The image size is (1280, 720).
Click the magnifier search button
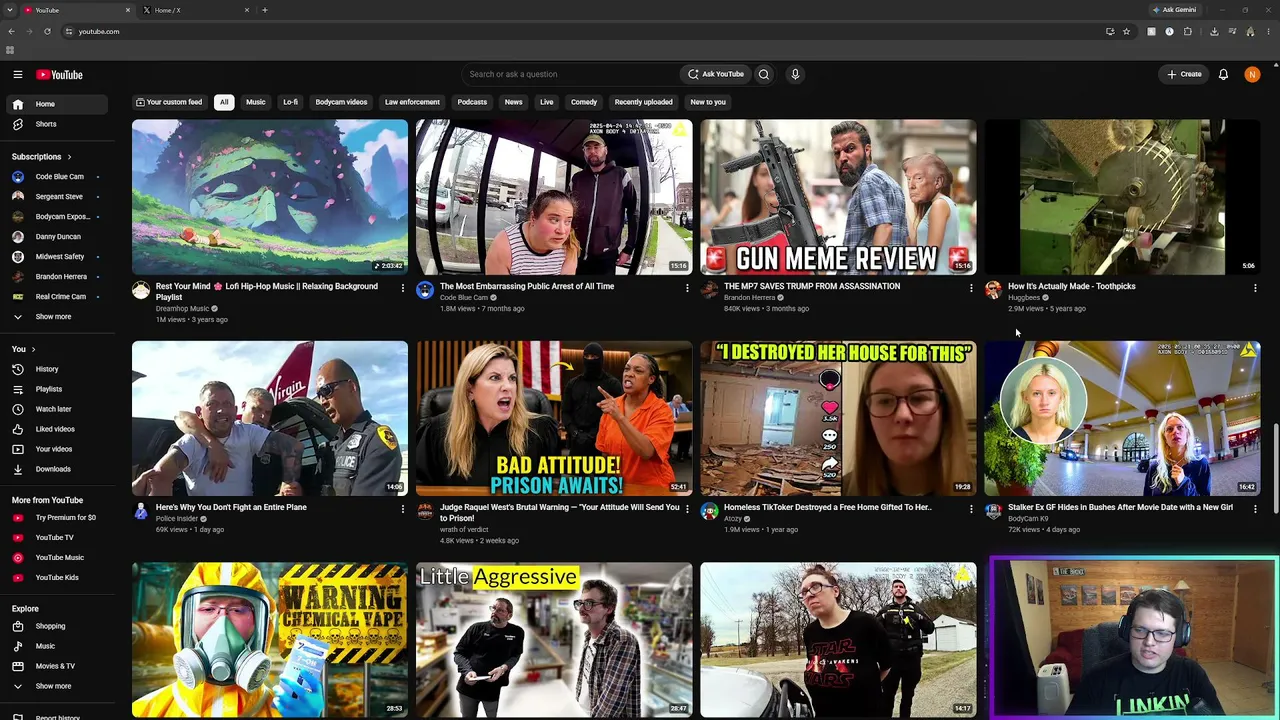[x=764, y=74]
